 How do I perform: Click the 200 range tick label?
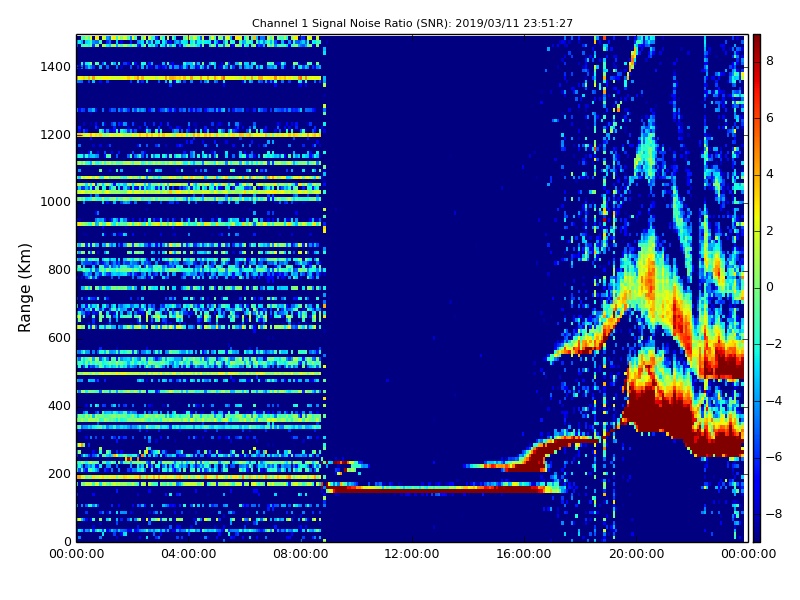[x=59, y=473]
